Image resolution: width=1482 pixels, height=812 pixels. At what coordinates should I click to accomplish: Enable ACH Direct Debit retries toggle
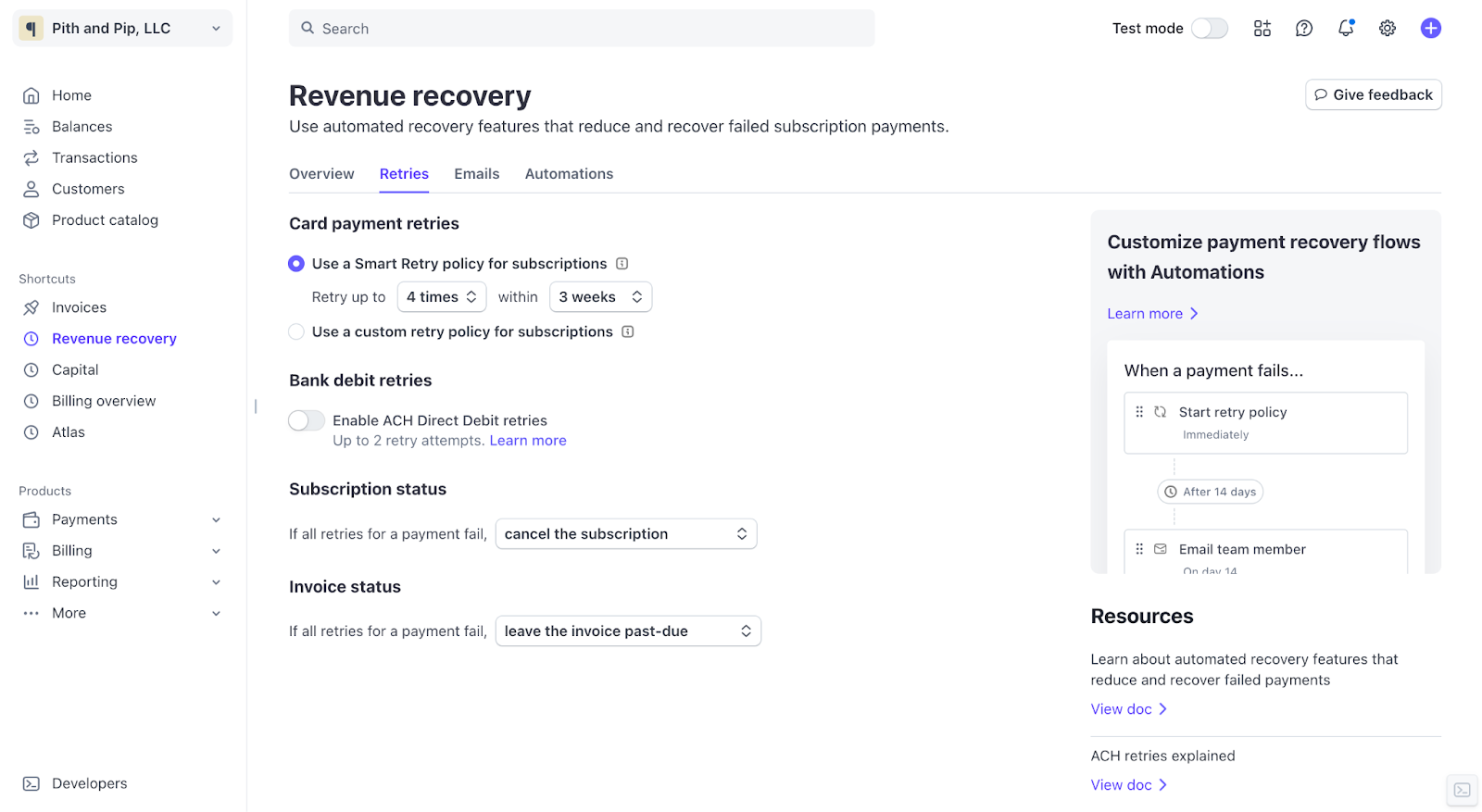point(307,420)
